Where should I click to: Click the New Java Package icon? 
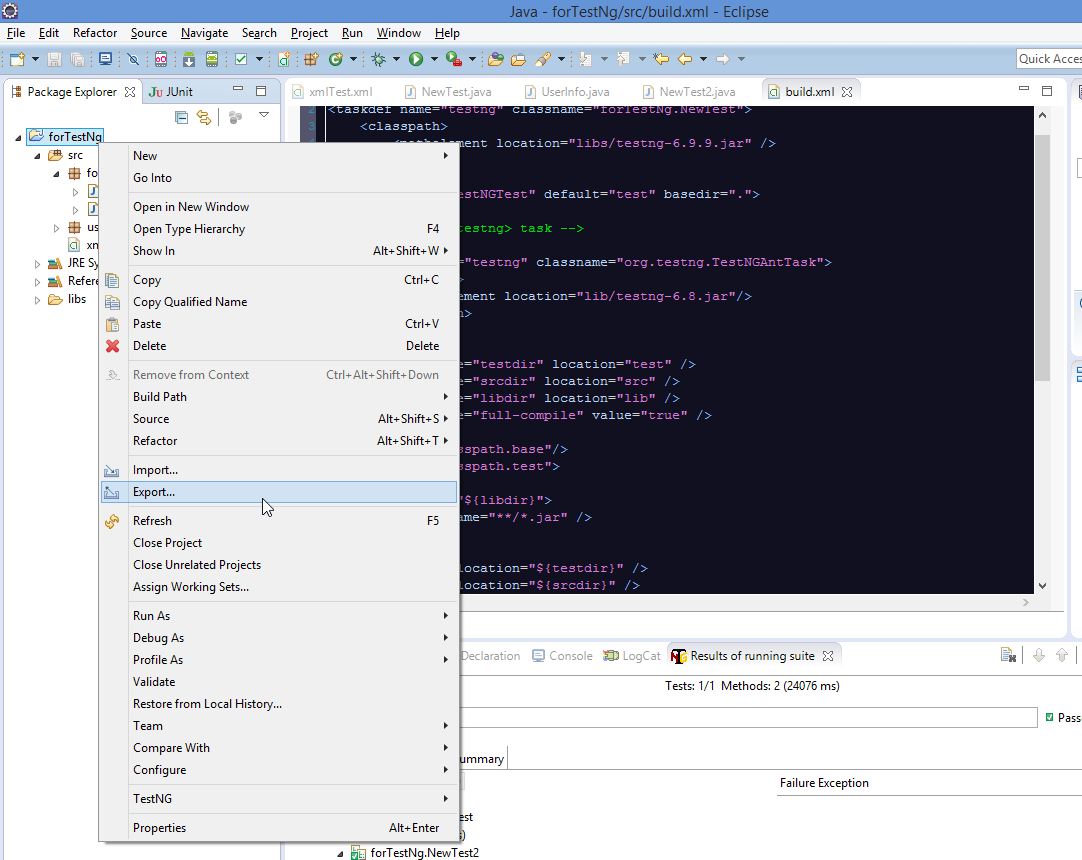[311, 59]
